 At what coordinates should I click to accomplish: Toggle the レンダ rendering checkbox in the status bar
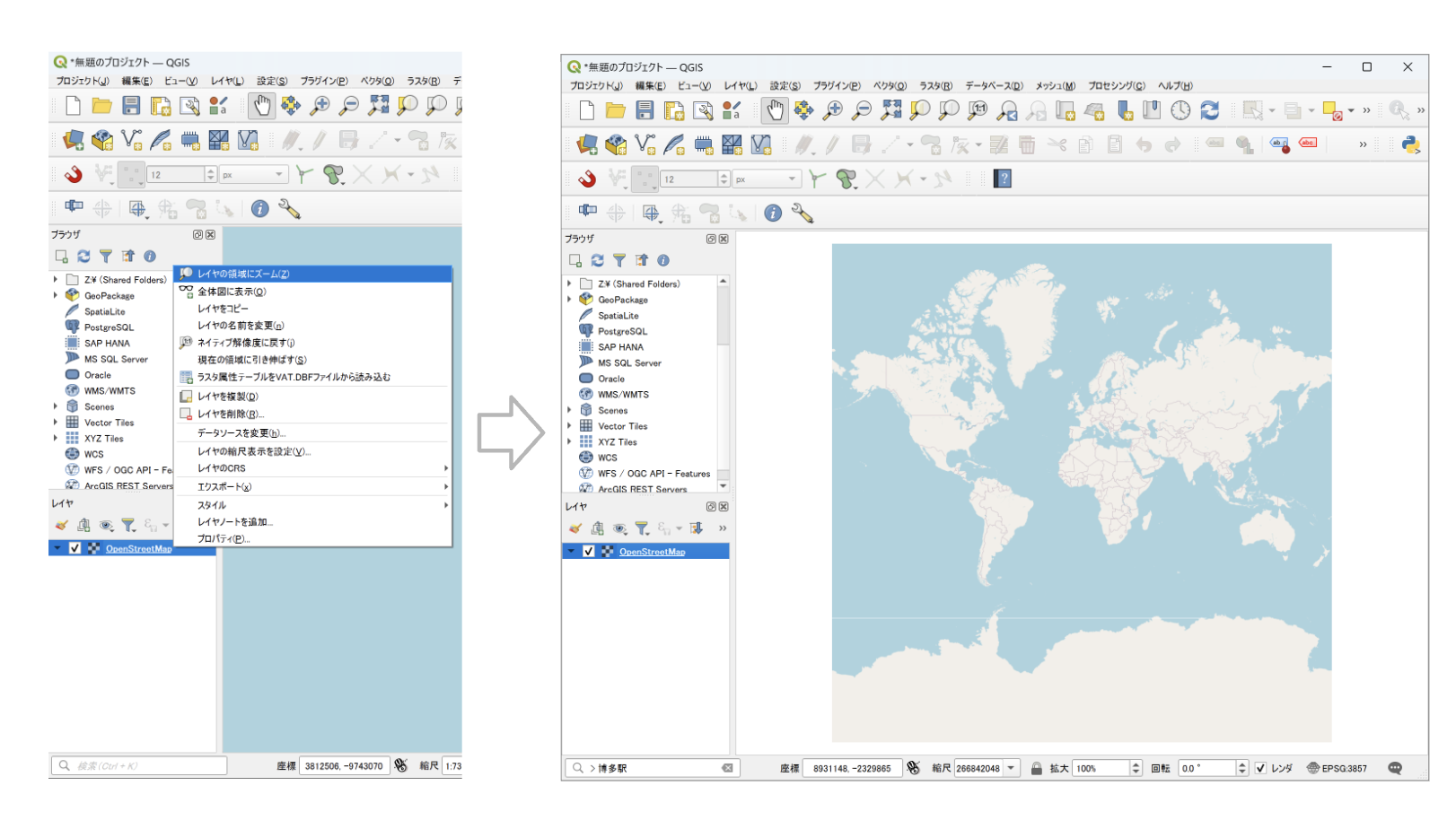tap(1261, 768)
